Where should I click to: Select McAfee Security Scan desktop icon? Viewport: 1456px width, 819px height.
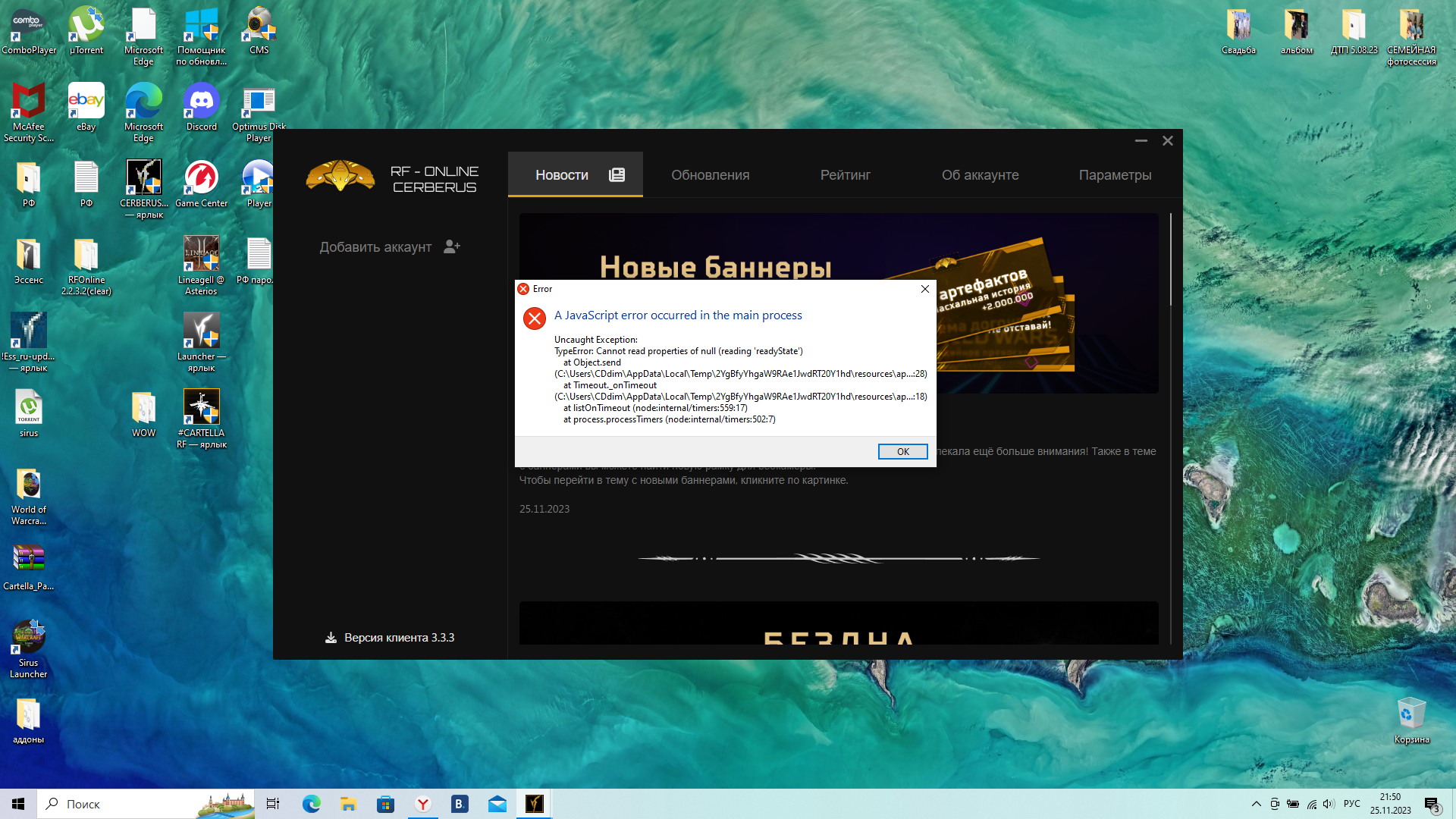(29, 113)
